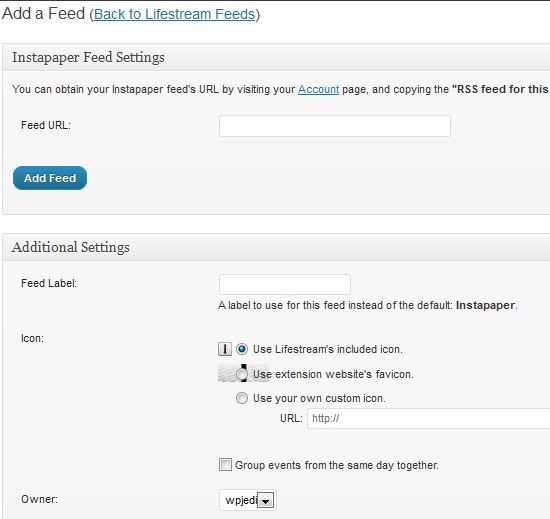
Task: Focus the Feed URL text field
Action: tap(335, 126)
